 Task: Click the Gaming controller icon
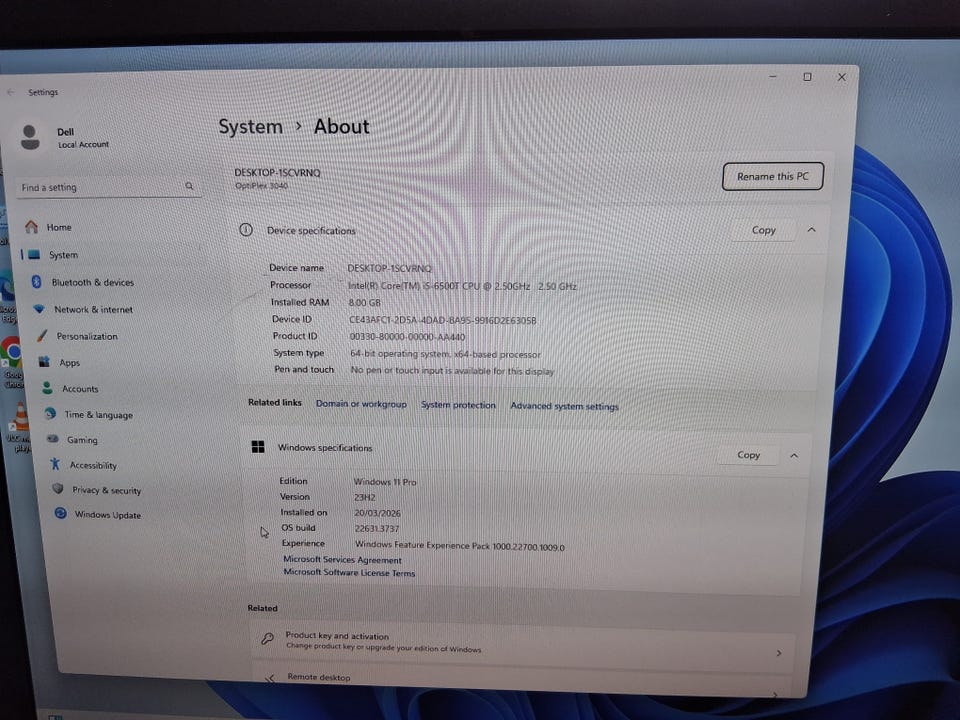(53, 439)
